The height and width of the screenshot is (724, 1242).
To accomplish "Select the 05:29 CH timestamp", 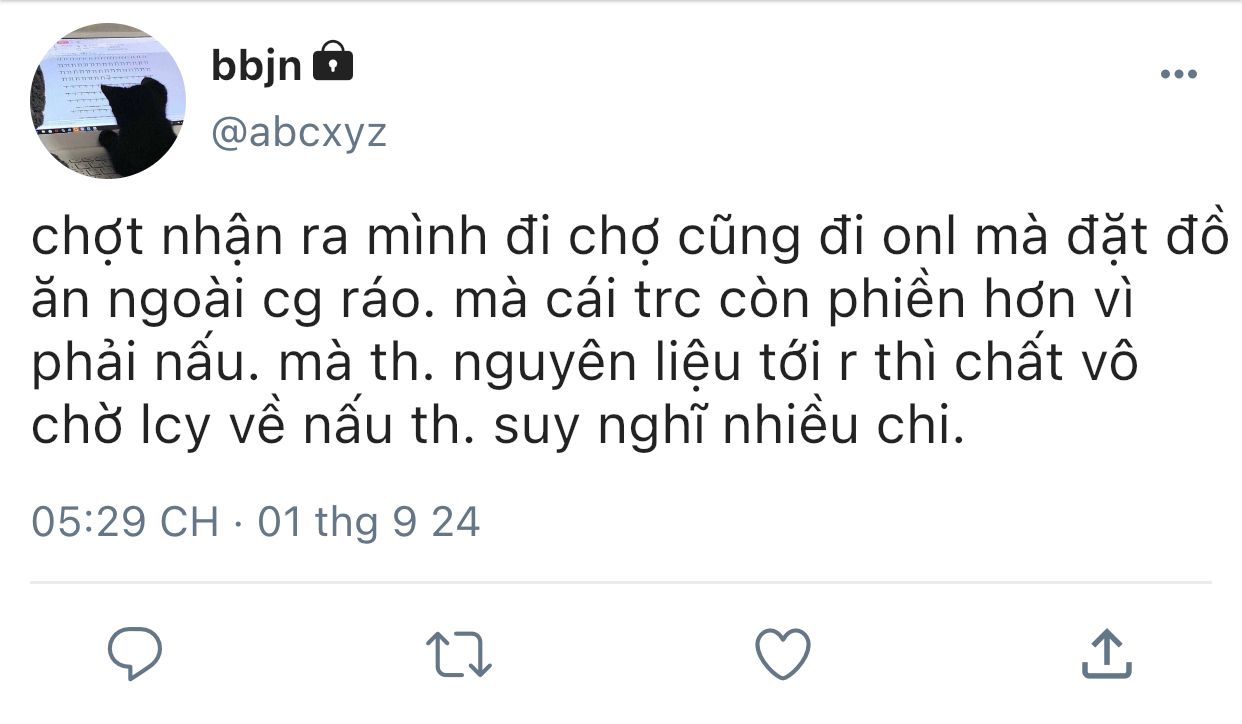I will [125, 522].
